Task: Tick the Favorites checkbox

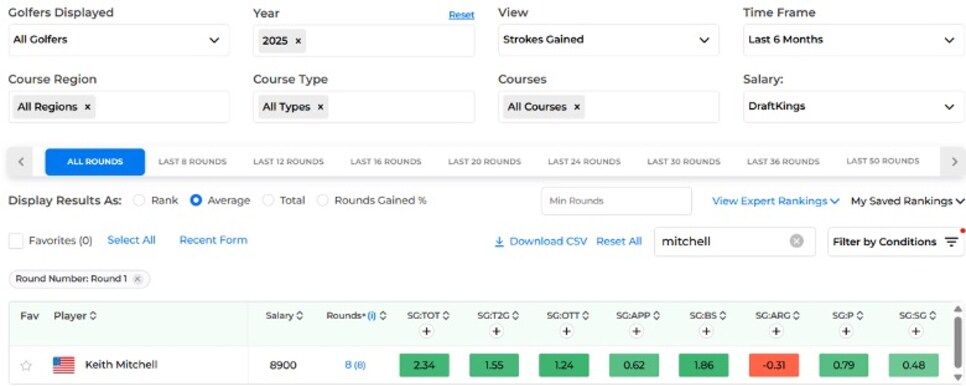Action: tap(16, 241)
